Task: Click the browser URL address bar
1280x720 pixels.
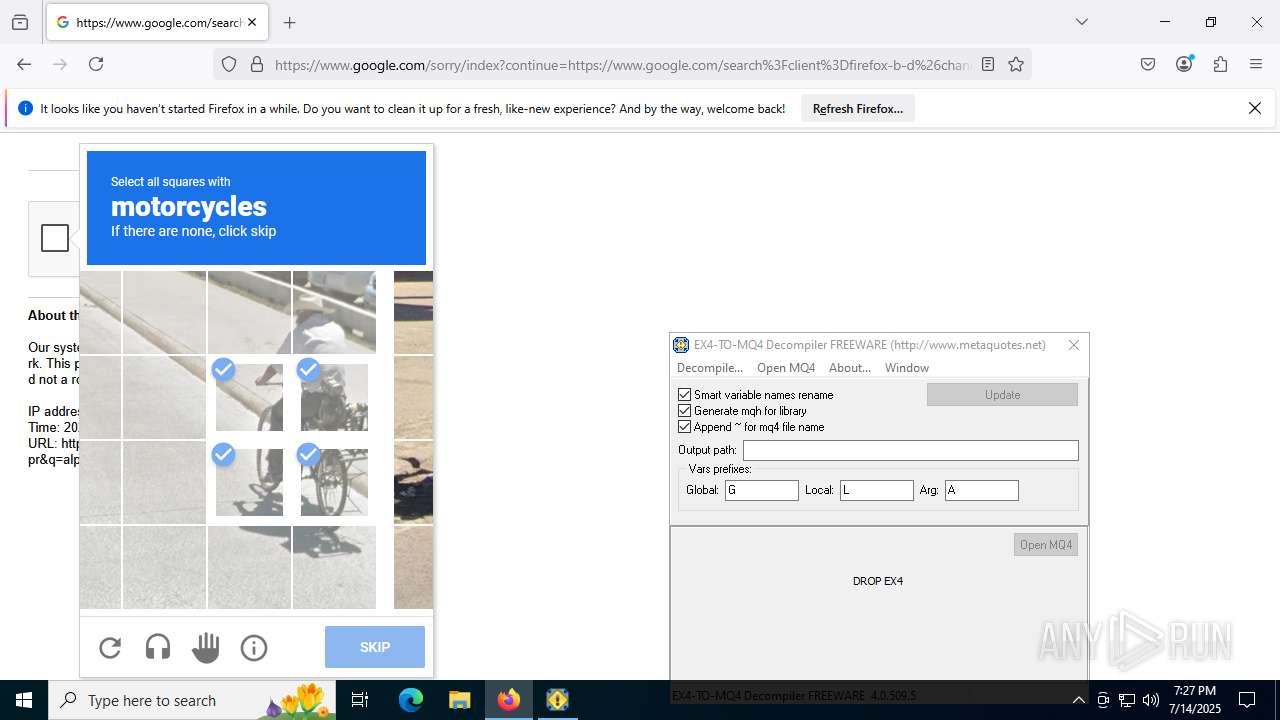Action: [620, 64]
